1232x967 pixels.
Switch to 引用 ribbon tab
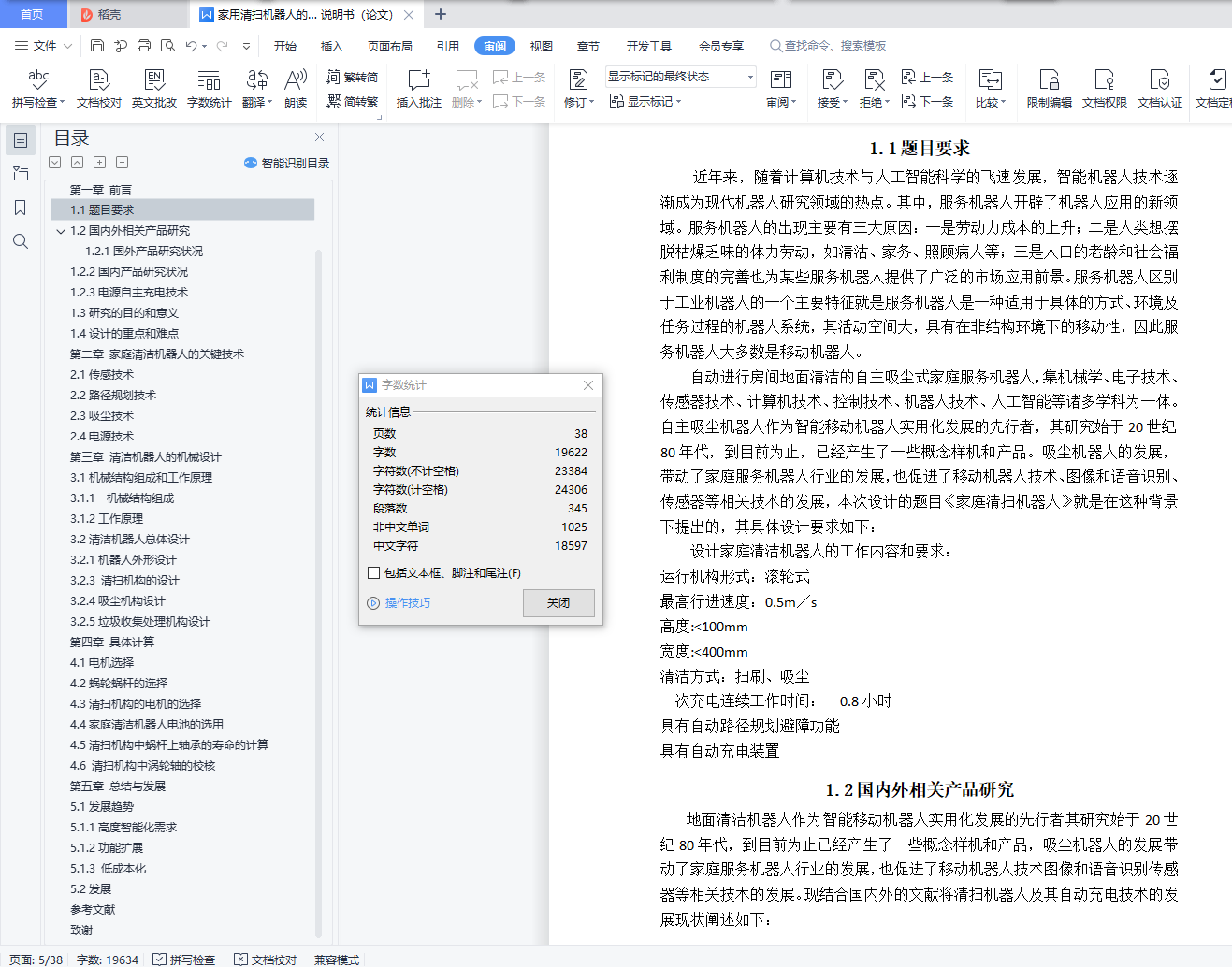[448, 46]
